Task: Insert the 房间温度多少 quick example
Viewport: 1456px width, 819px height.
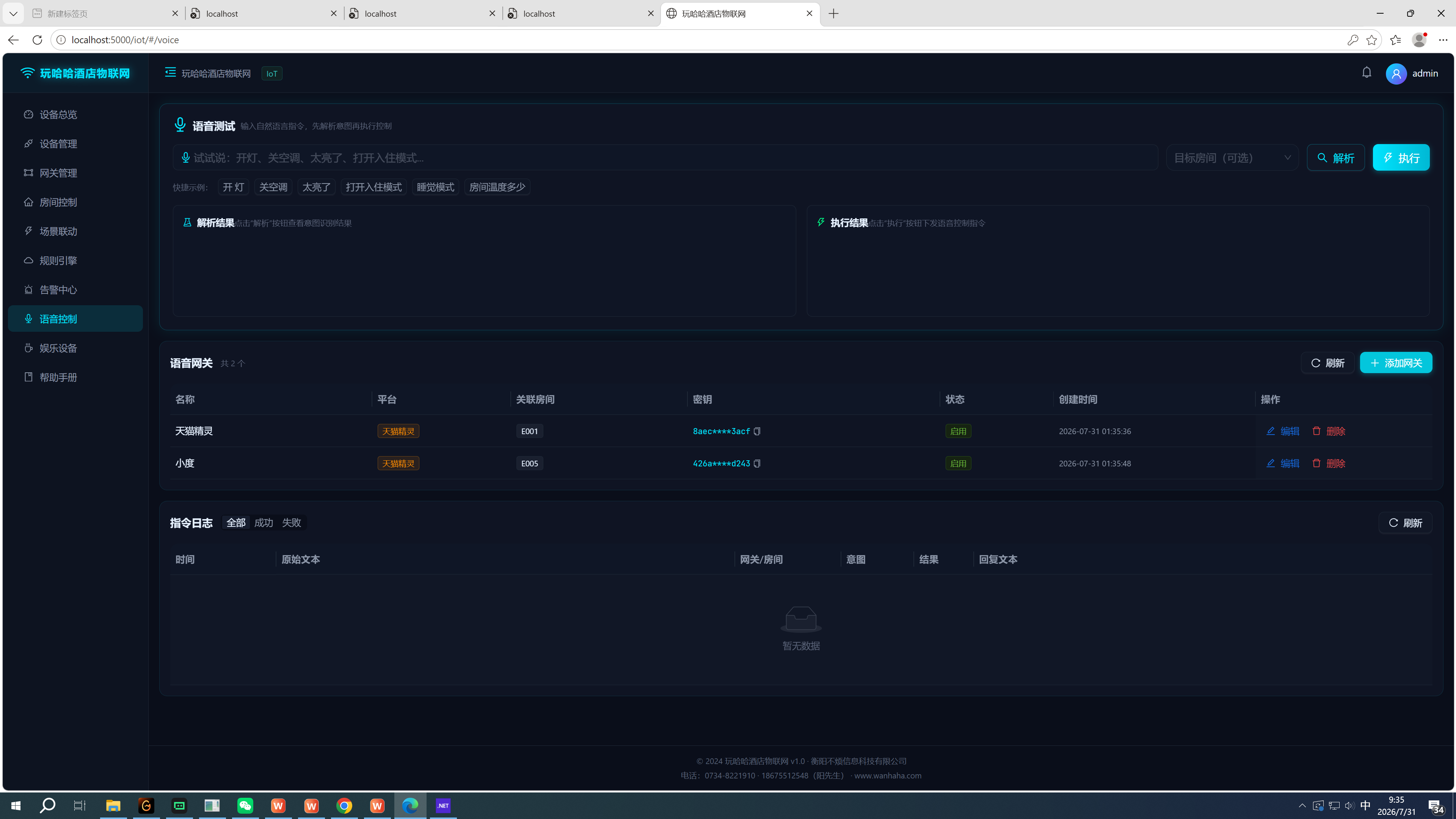Action: coord(497,187)
